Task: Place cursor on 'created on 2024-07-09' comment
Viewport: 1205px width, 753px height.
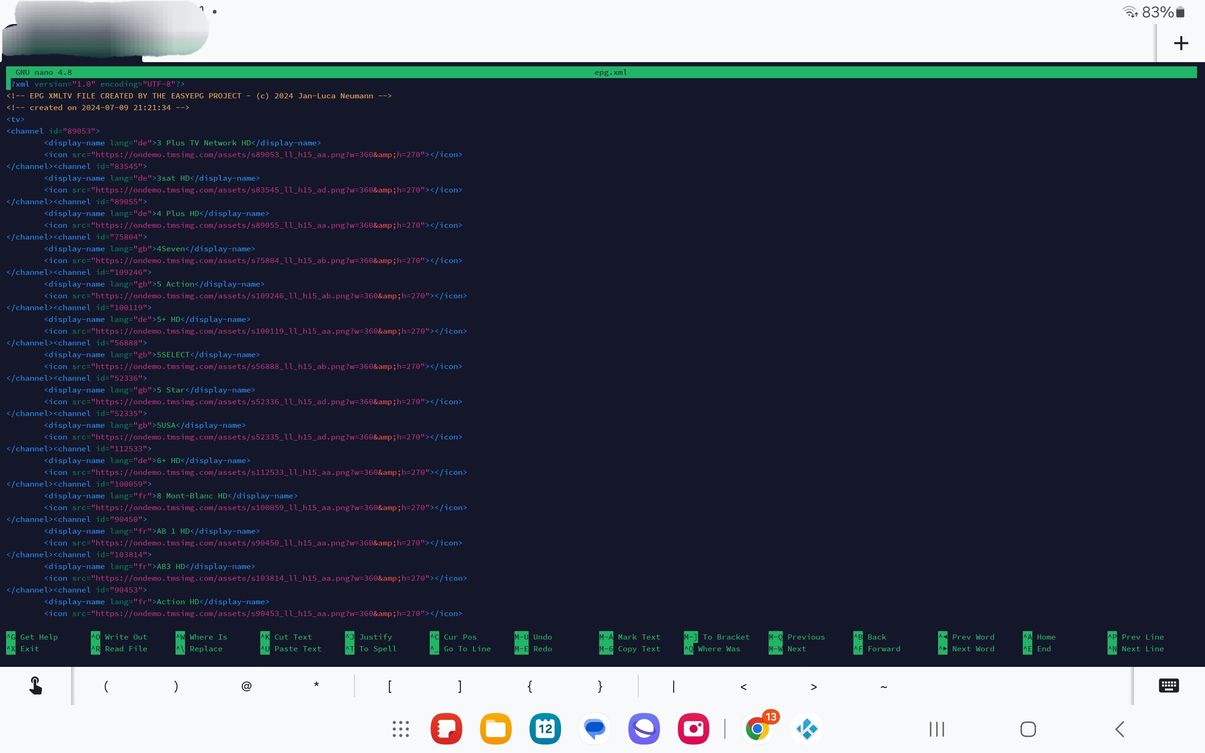Action: [x=98, y=108]
